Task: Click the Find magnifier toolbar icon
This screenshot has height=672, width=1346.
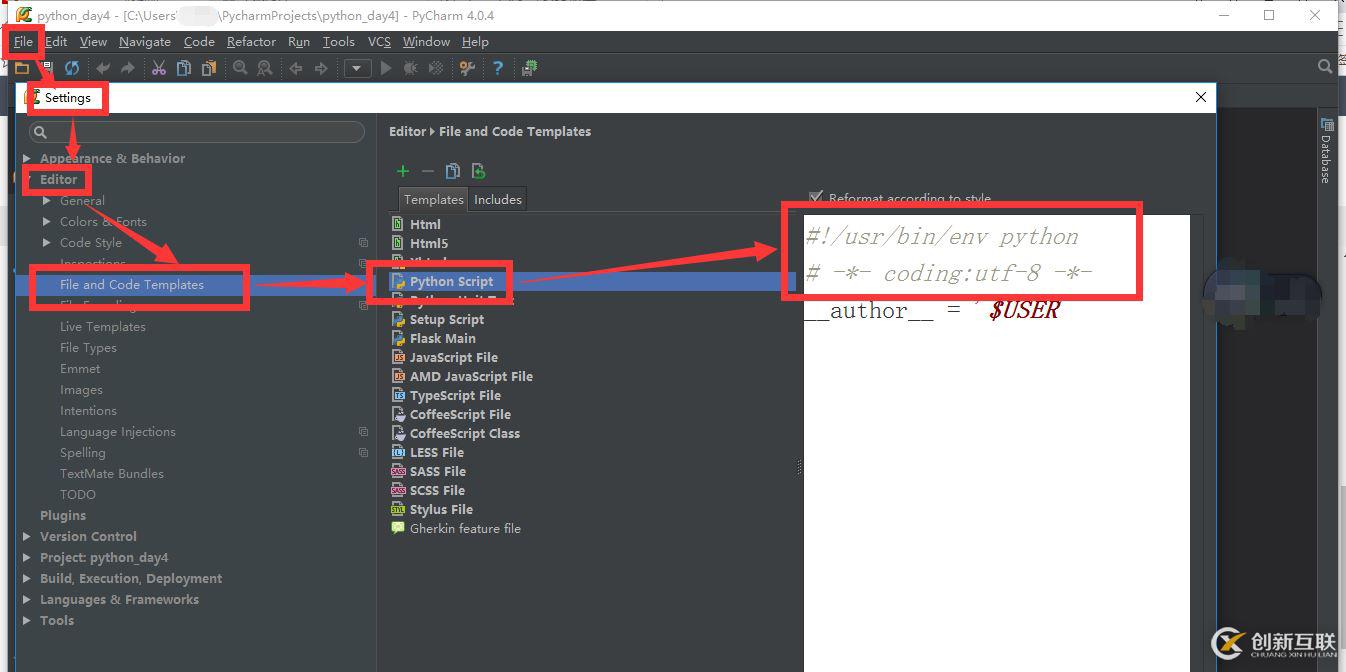Action: (240, 68)
